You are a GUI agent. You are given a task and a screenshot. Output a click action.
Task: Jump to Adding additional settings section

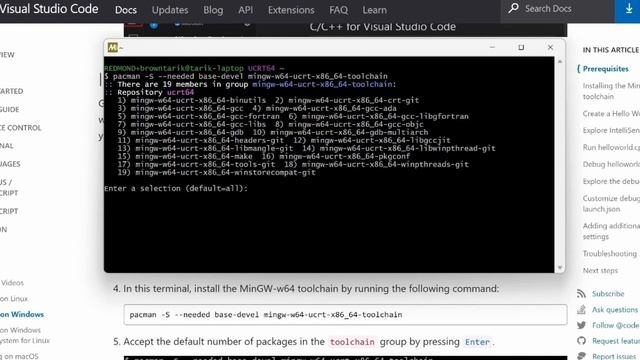(611, 231)
